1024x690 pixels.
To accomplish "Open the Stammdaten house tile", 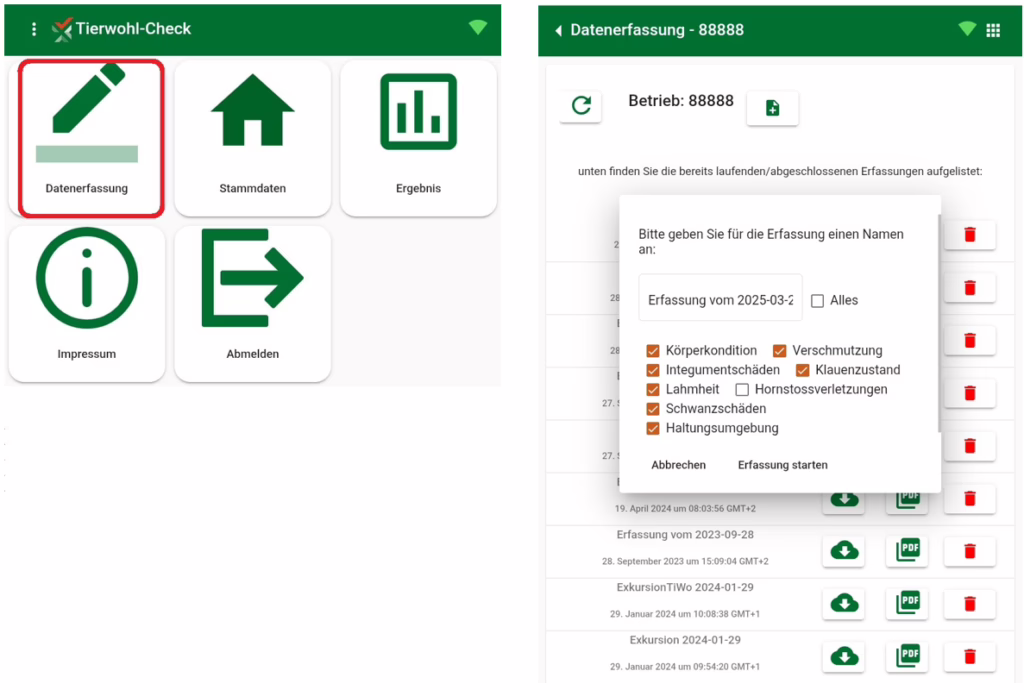I will tap(252, 137).
